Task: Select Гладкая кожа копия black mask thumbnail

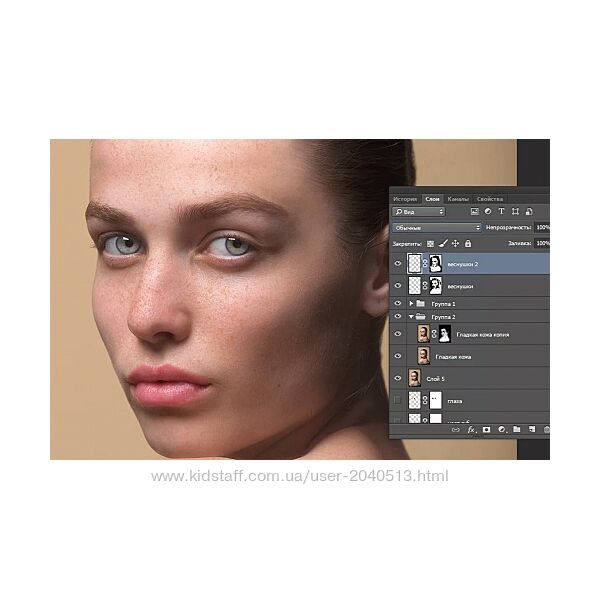Action: pyautogui.click(x=444, y=334)
